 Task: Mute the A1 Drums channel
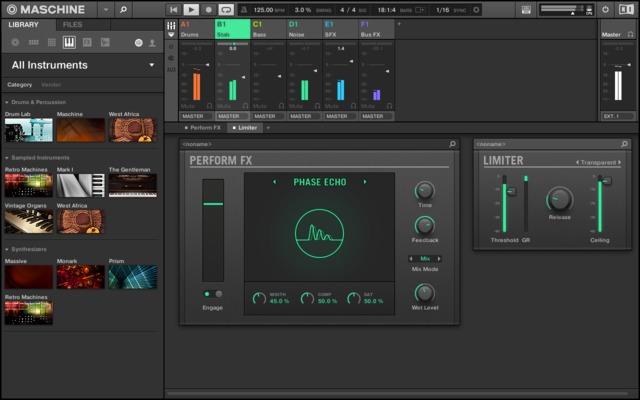point(188,106)
